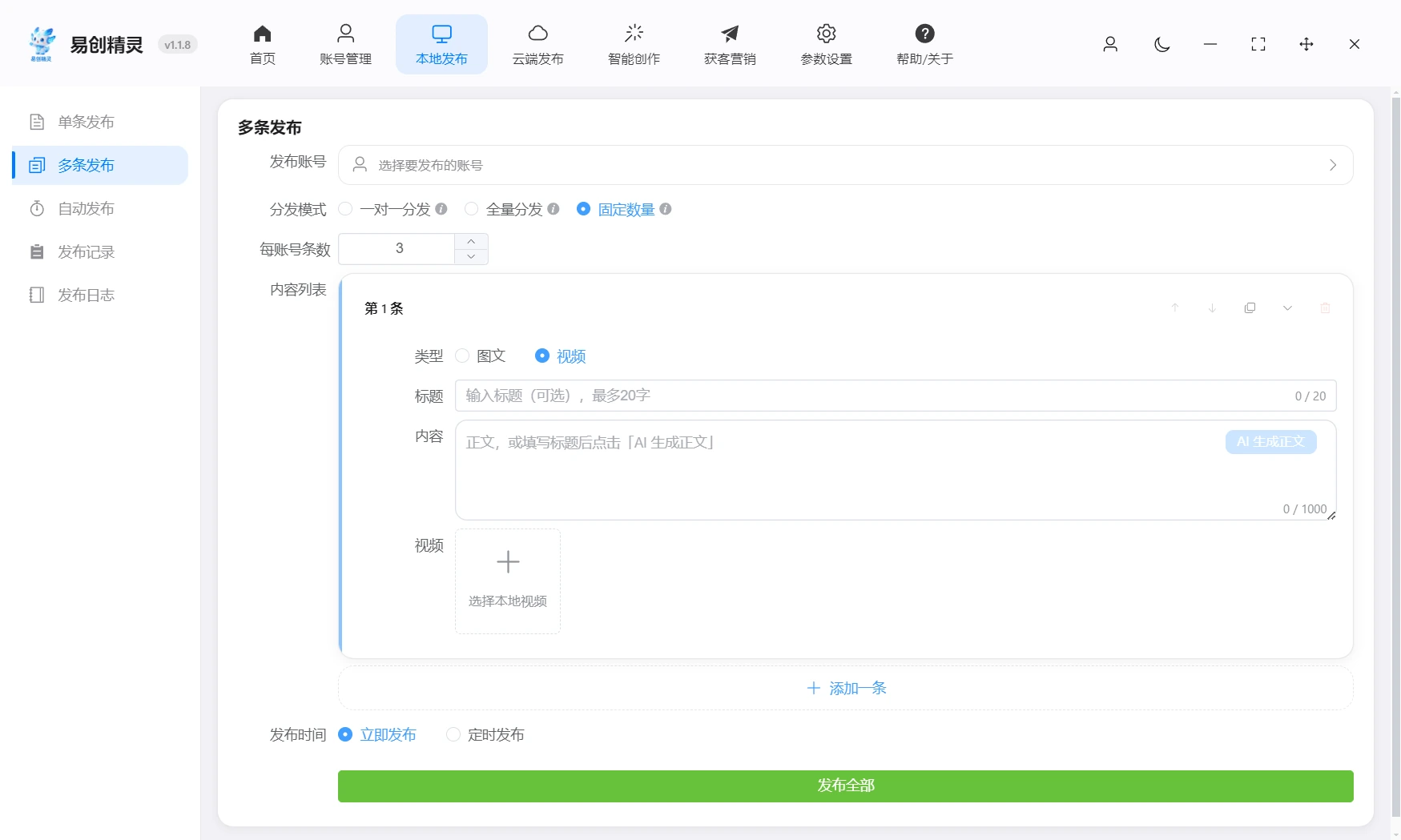Click the move window cross-arrows icon

1306,44
